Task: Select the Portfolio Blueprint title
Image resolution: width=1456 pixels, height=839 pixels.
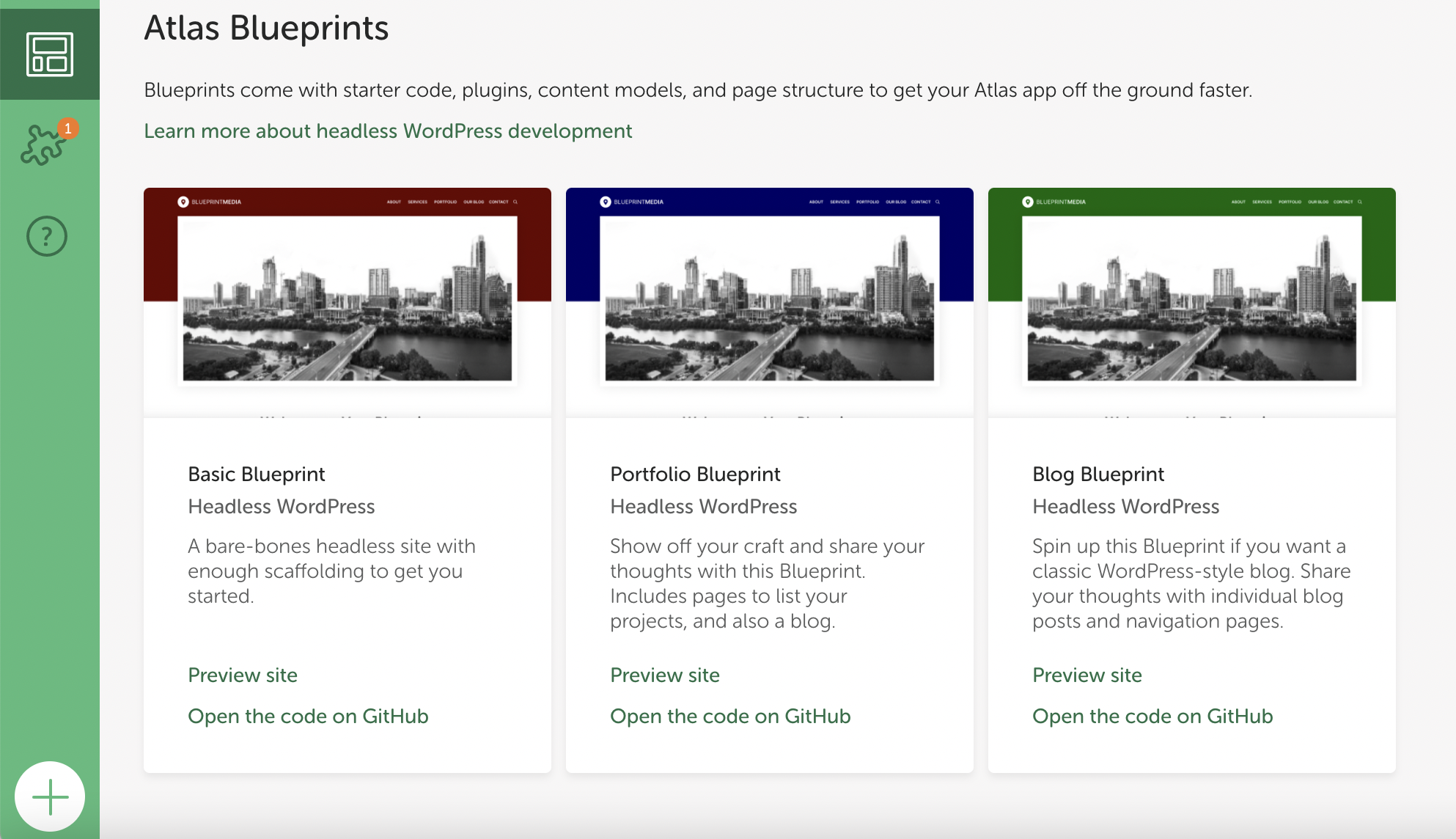Action: [695, 474]
